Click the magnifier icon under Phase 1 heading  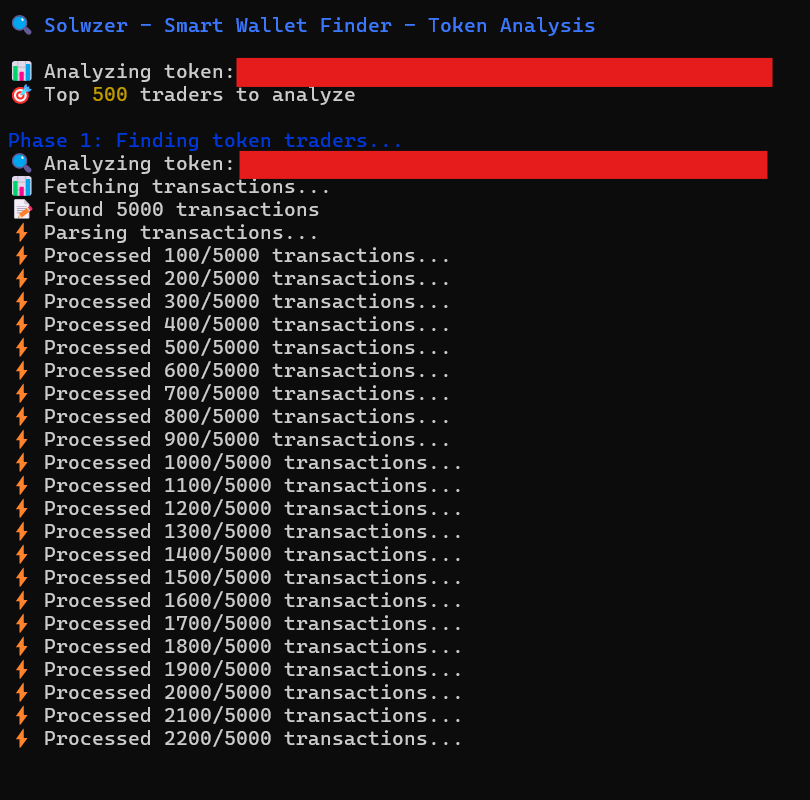[x=21, y=163]
